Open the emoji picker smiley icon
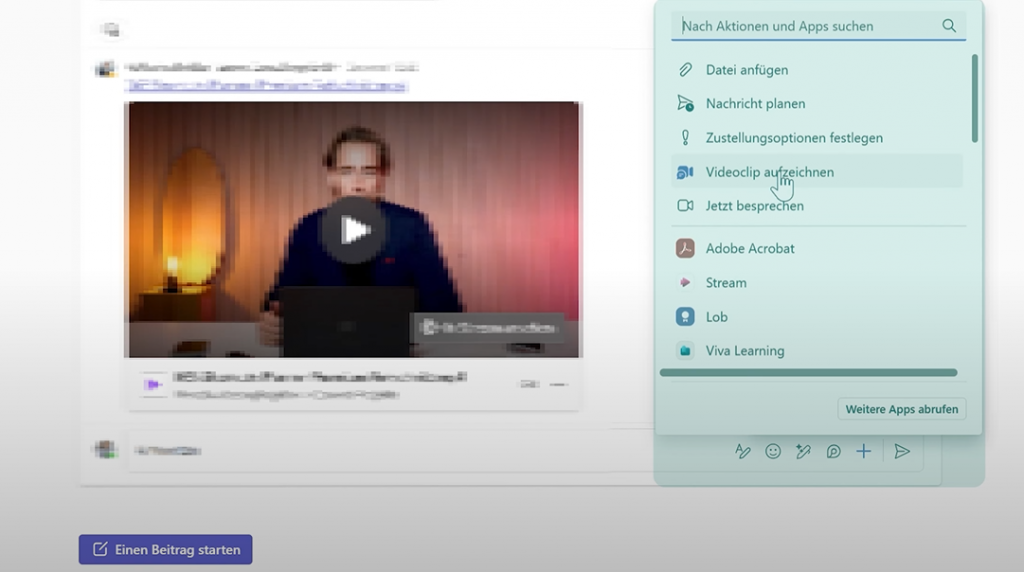 773,451
